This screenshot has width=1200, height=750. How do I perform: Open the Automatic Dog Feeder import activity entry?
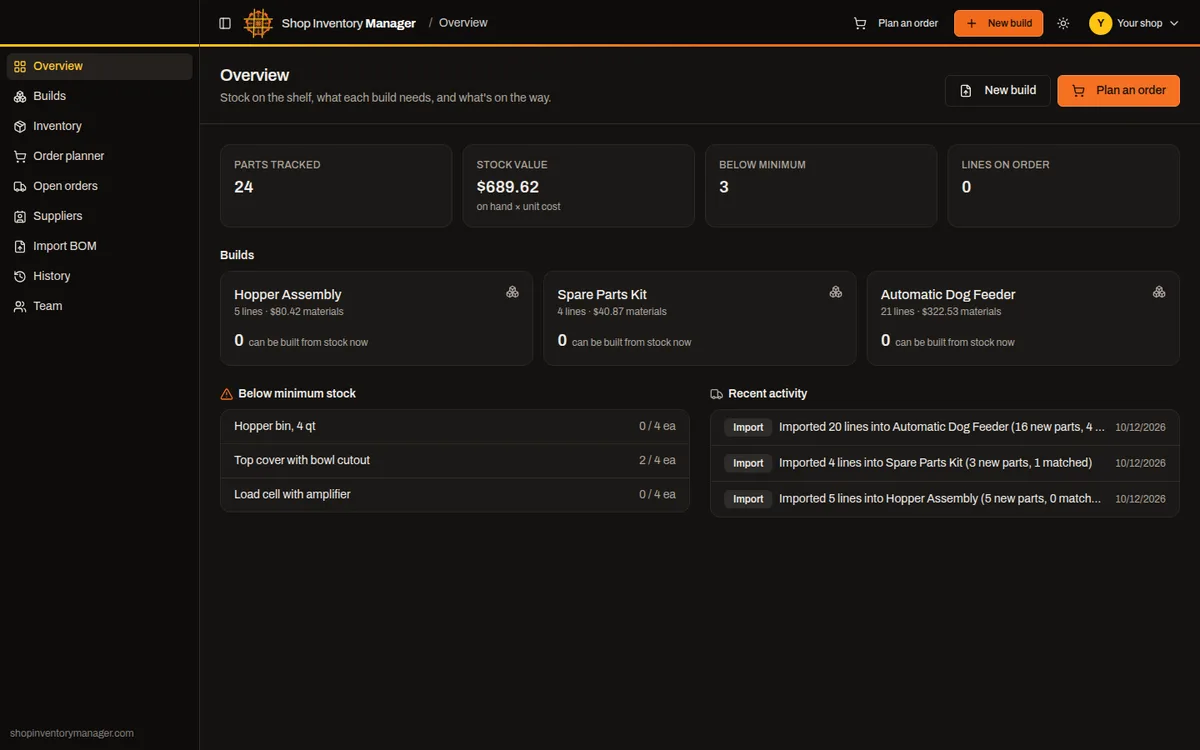pos(945,427)
